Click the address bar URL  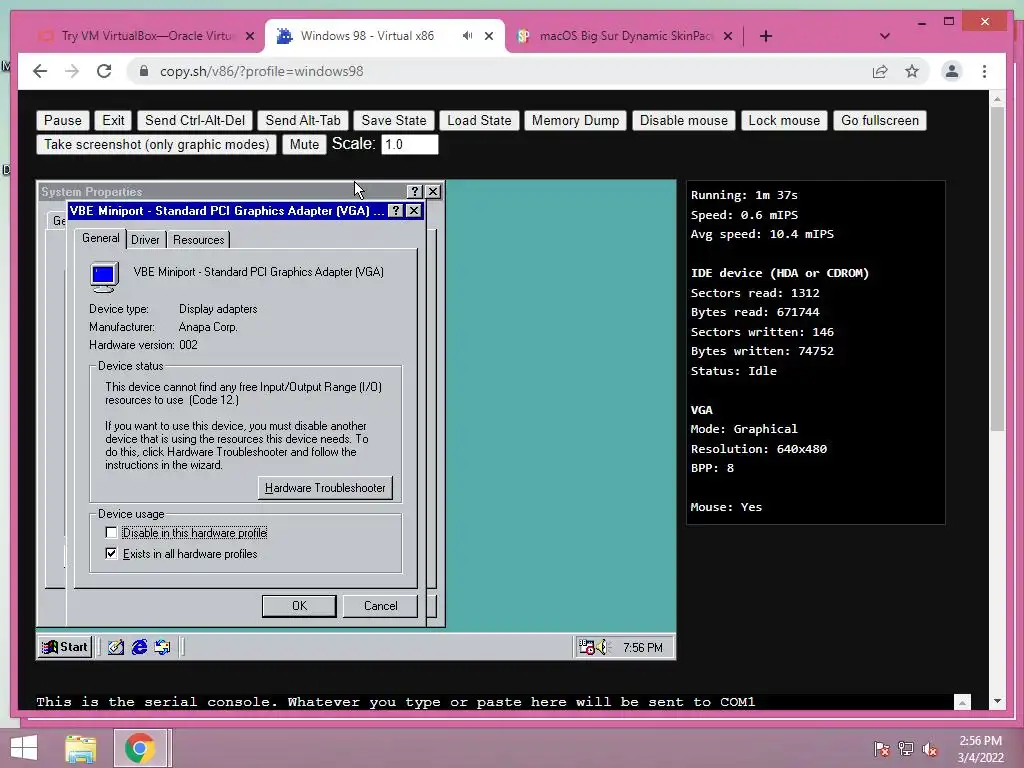[261, 71]
